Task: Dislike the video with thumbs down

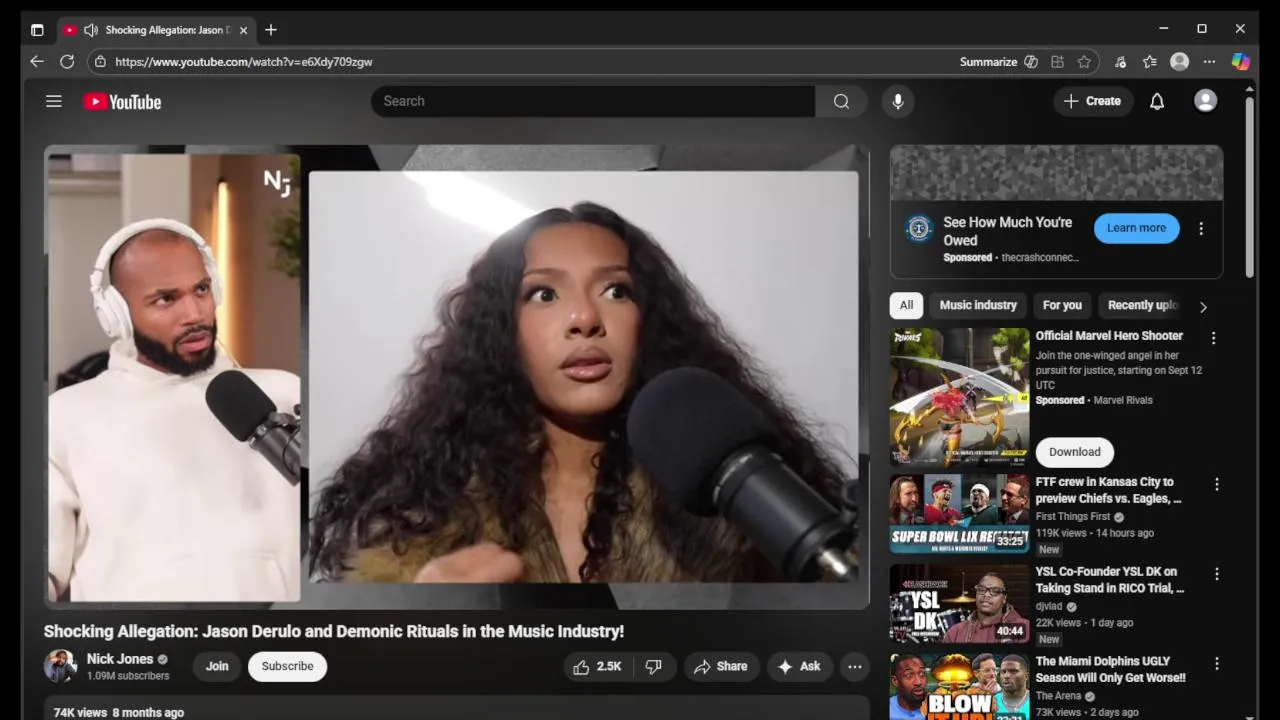Action: click(654, 666)
